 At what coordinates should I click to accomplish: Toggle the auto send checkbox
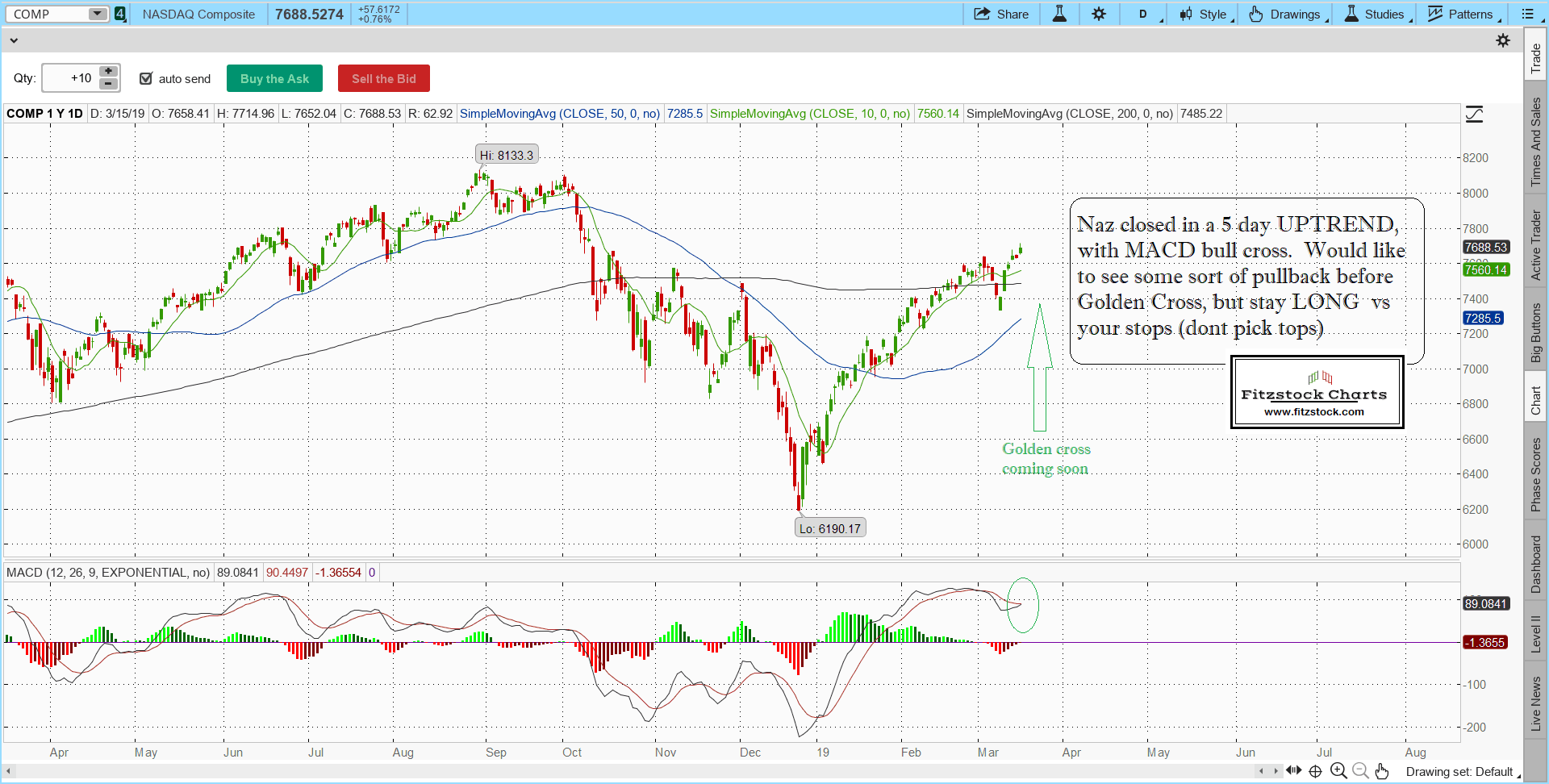pos(146,78)
